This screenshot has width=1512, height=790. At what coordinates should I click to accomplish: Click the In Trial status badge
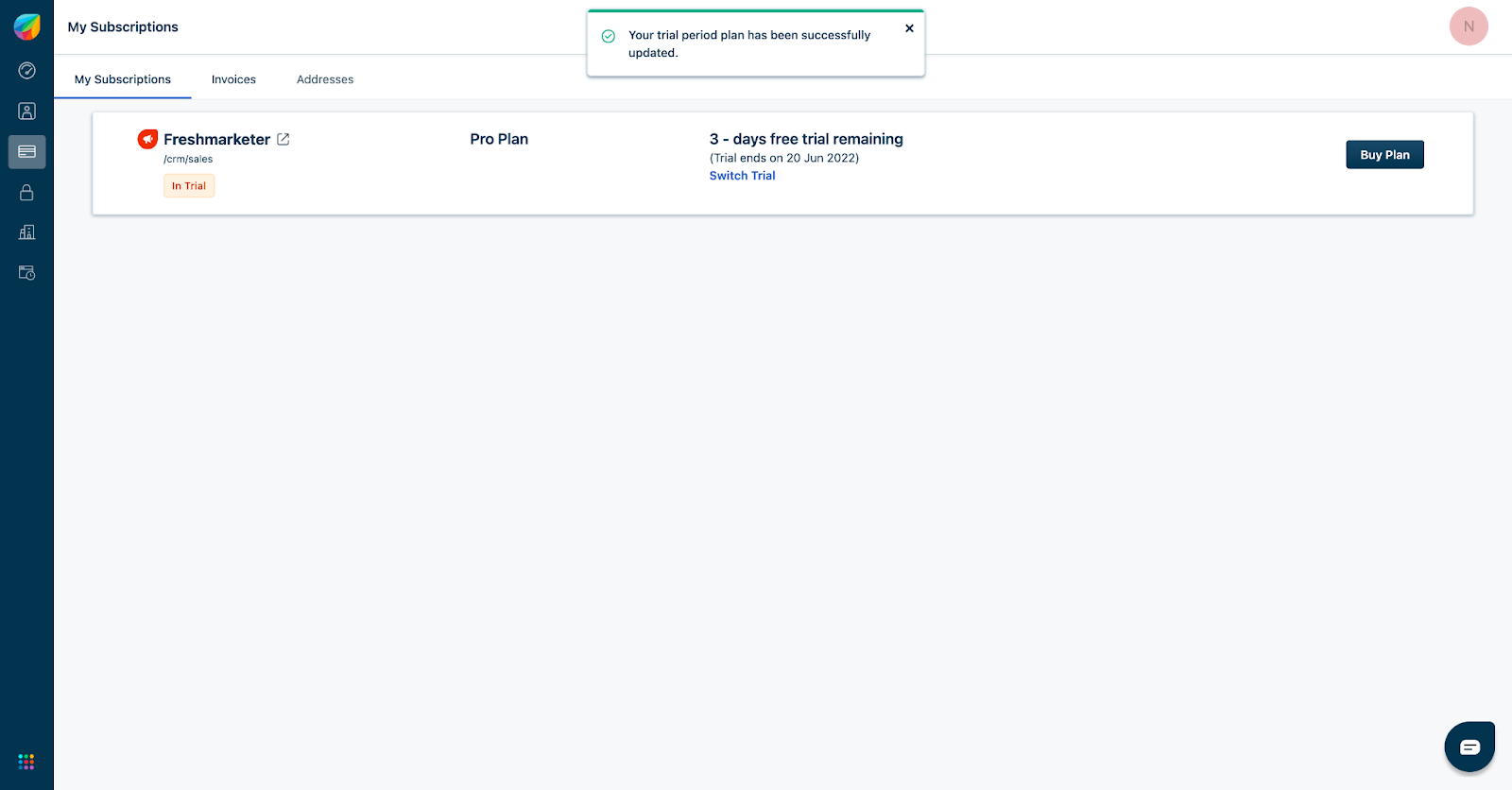tap(189, 186)
